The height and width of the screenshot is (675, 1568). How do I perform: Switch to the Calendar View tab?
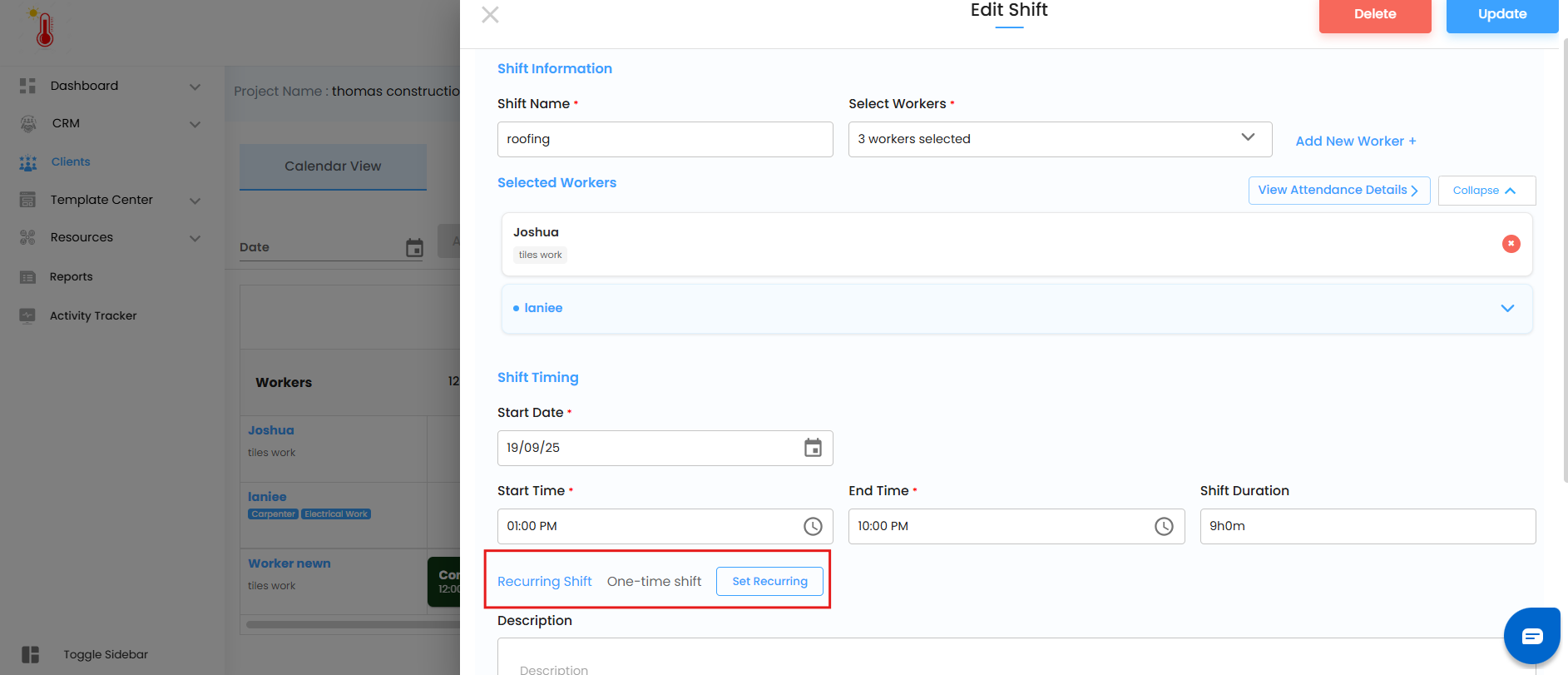coord(333,166)
